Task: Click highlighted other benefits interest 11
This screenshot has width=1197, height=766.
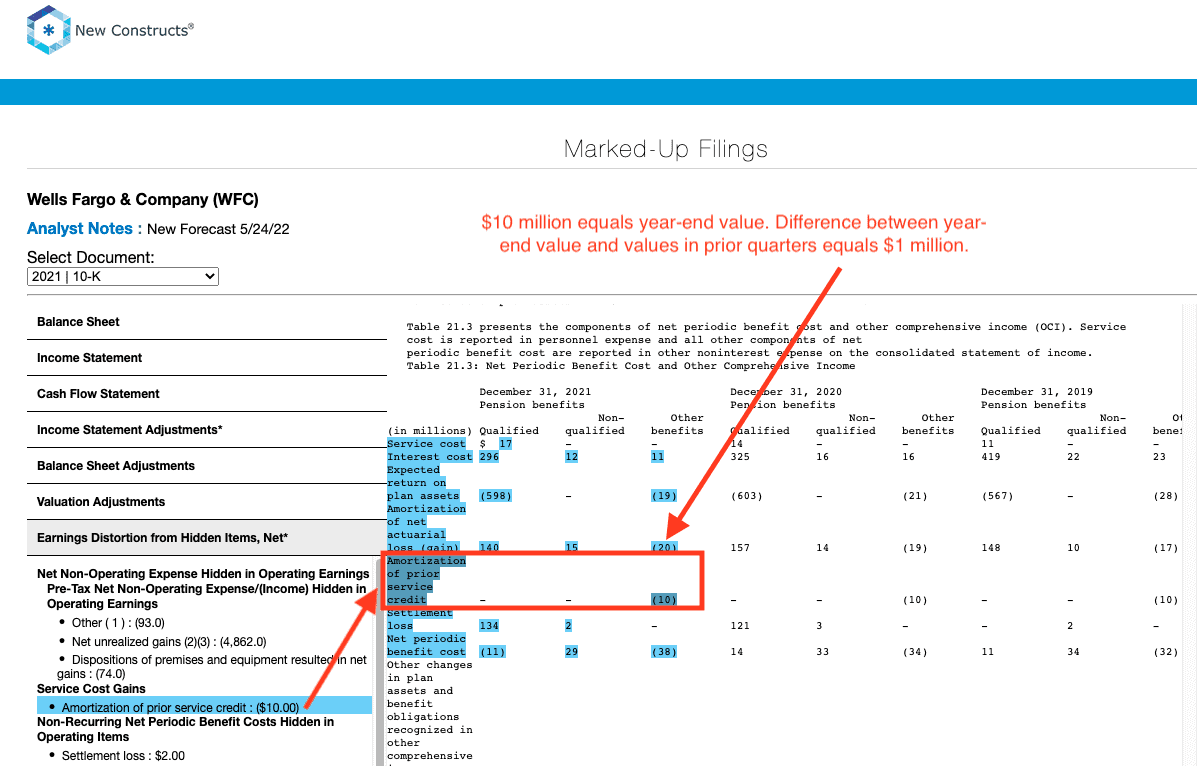Action: tap(657, 457)
